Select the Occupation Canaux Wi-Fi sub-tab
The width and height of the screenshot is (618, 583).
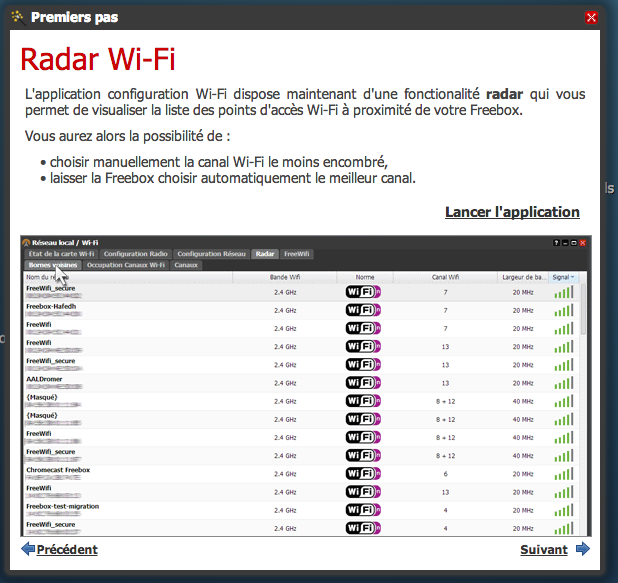[x=126, y=265]
